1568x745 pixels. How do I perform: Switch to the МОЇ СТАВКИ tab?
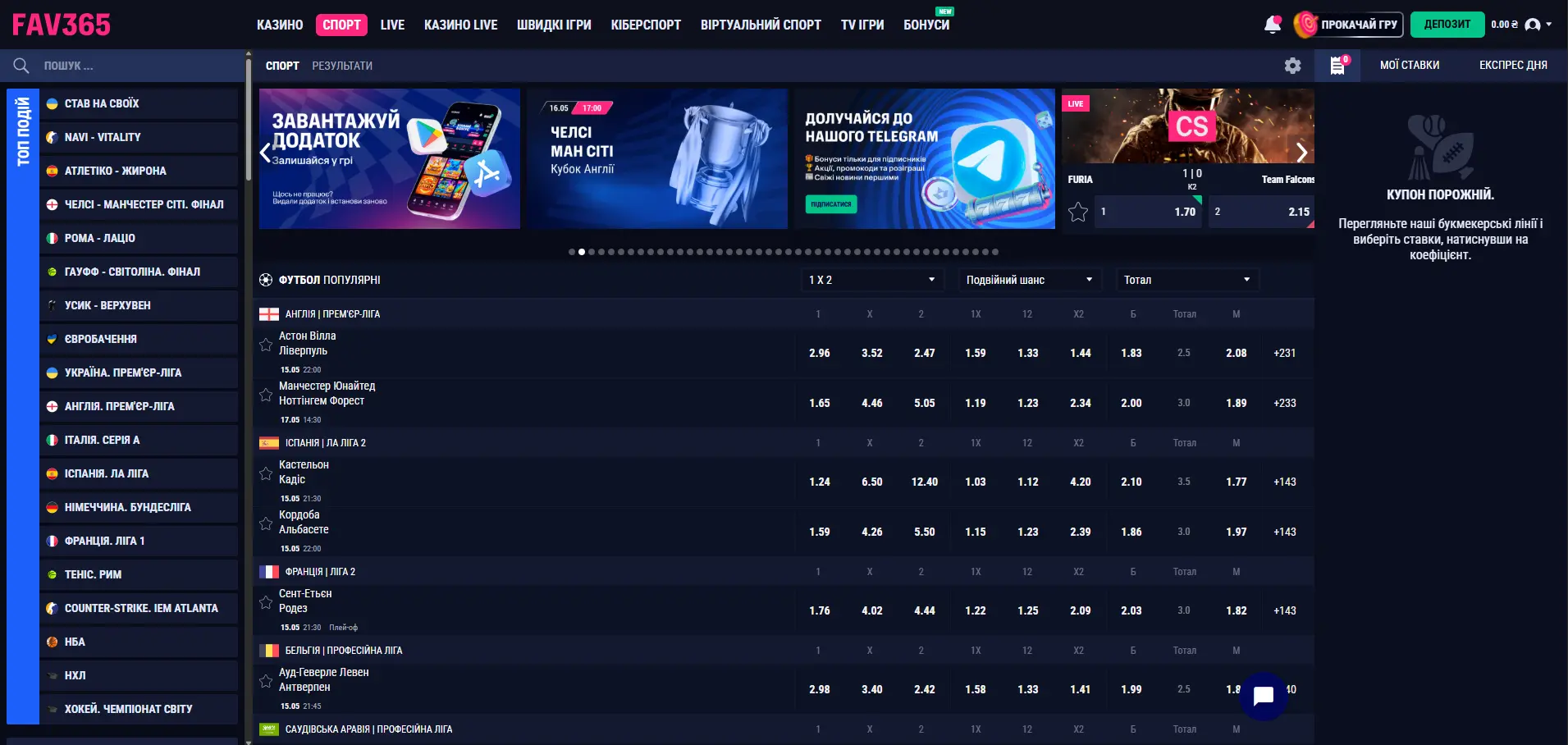[x=1410, y=65]
